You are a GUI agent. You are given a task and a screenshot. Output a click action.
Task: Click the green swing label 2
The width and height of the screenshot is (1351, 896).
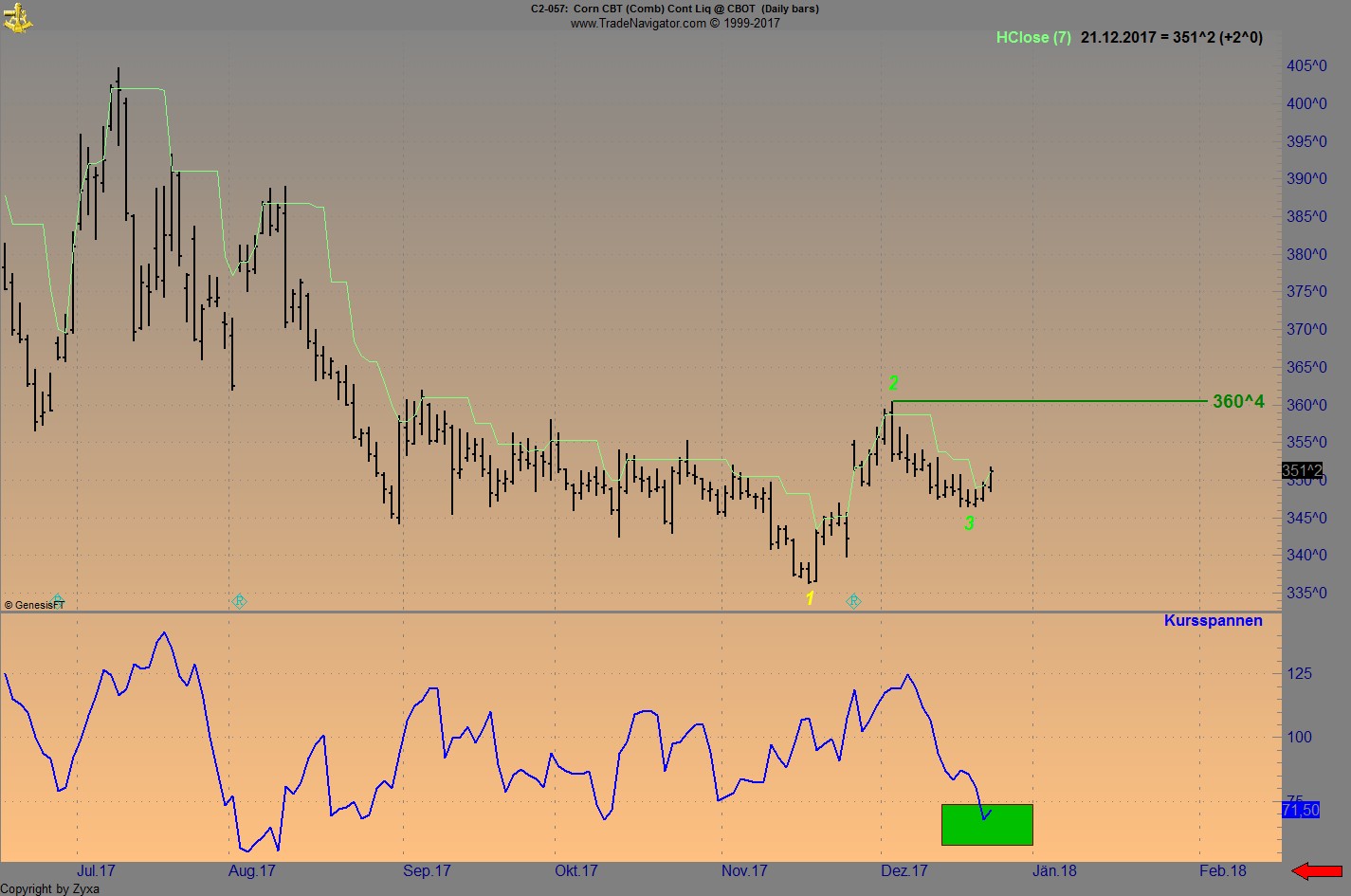(x=893, y=383)
